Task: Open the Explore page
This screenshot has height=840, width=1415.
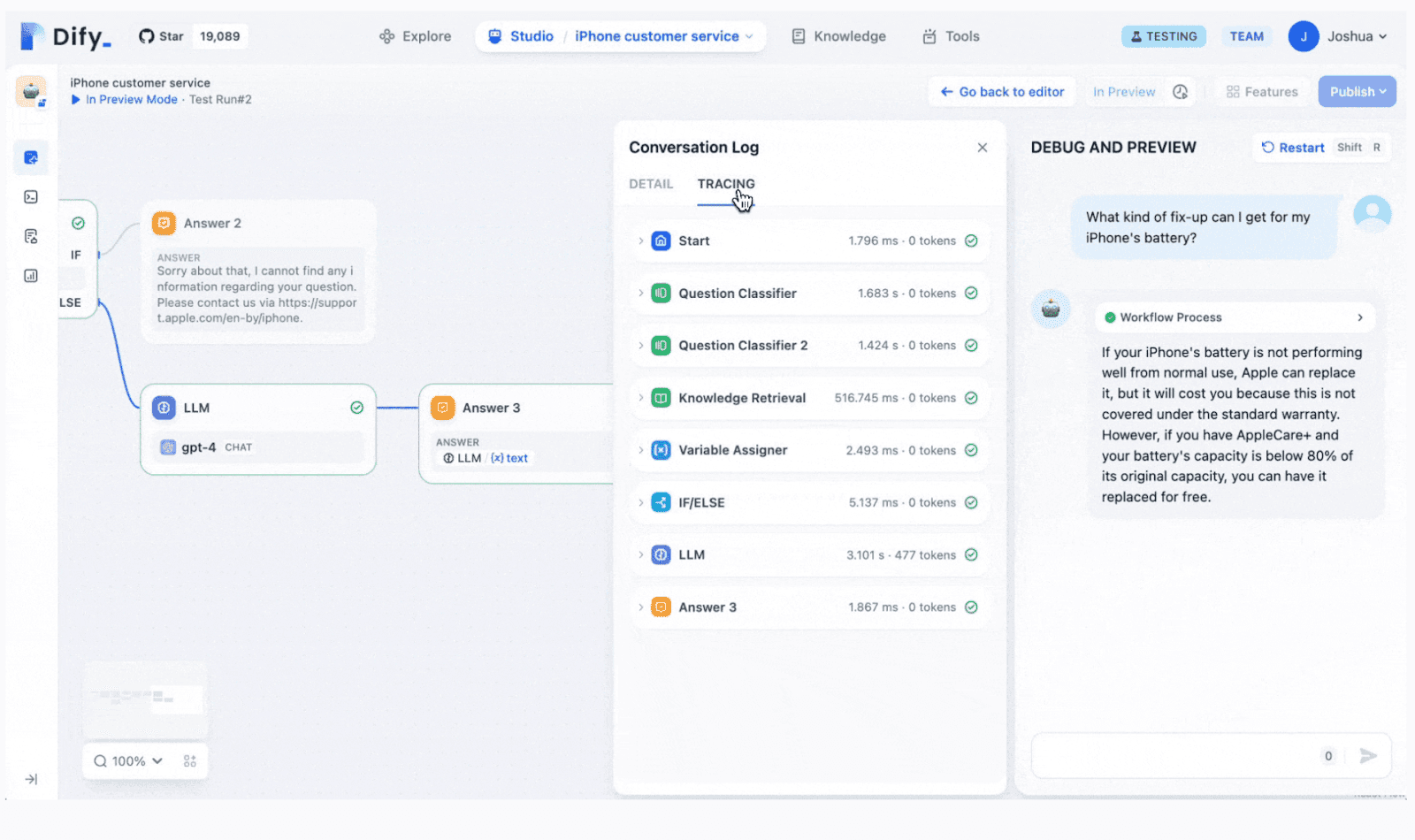Action: 415,36
